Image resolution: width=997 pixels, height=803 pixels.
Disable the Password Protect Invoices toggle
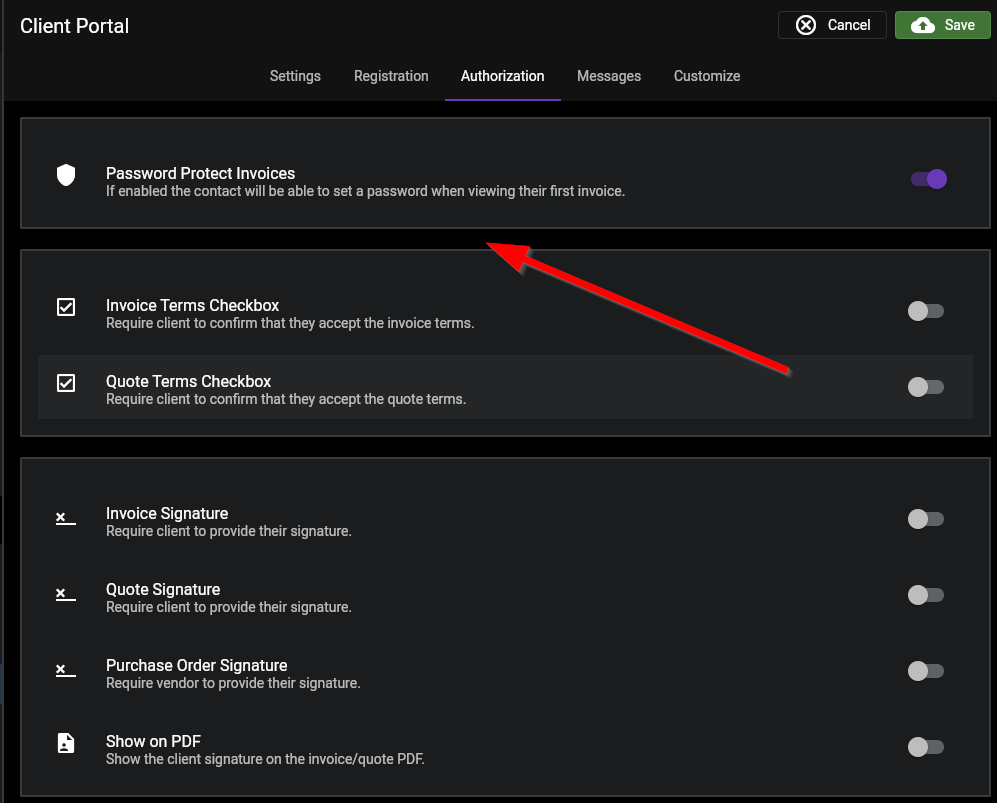click(x=928, y=179)
